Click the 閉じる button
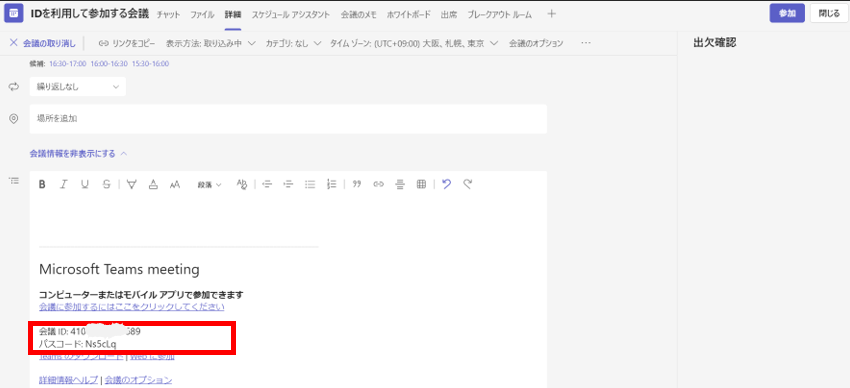The height and width of the screenshot is (388, 850). click(829, 14)
